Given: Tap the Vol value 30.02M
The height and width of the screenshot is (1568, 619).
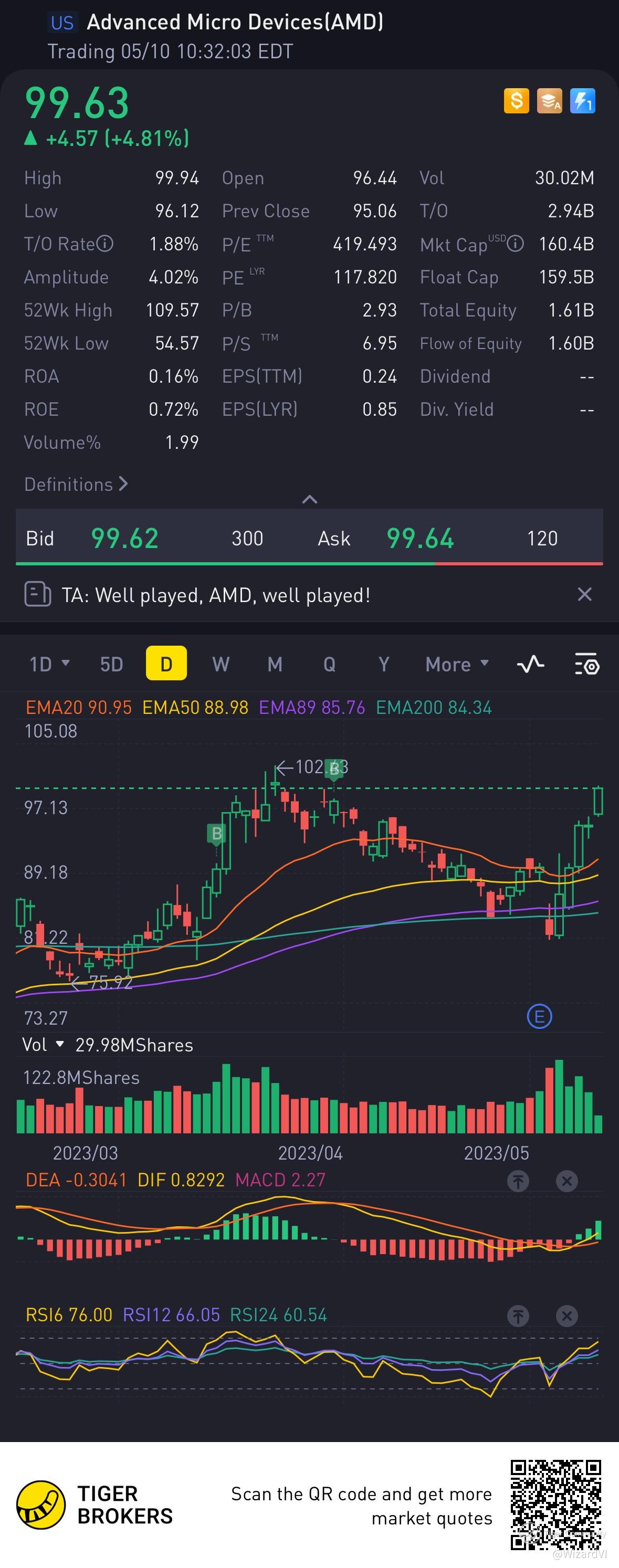Looking at the screenshot, I should 564,178.
